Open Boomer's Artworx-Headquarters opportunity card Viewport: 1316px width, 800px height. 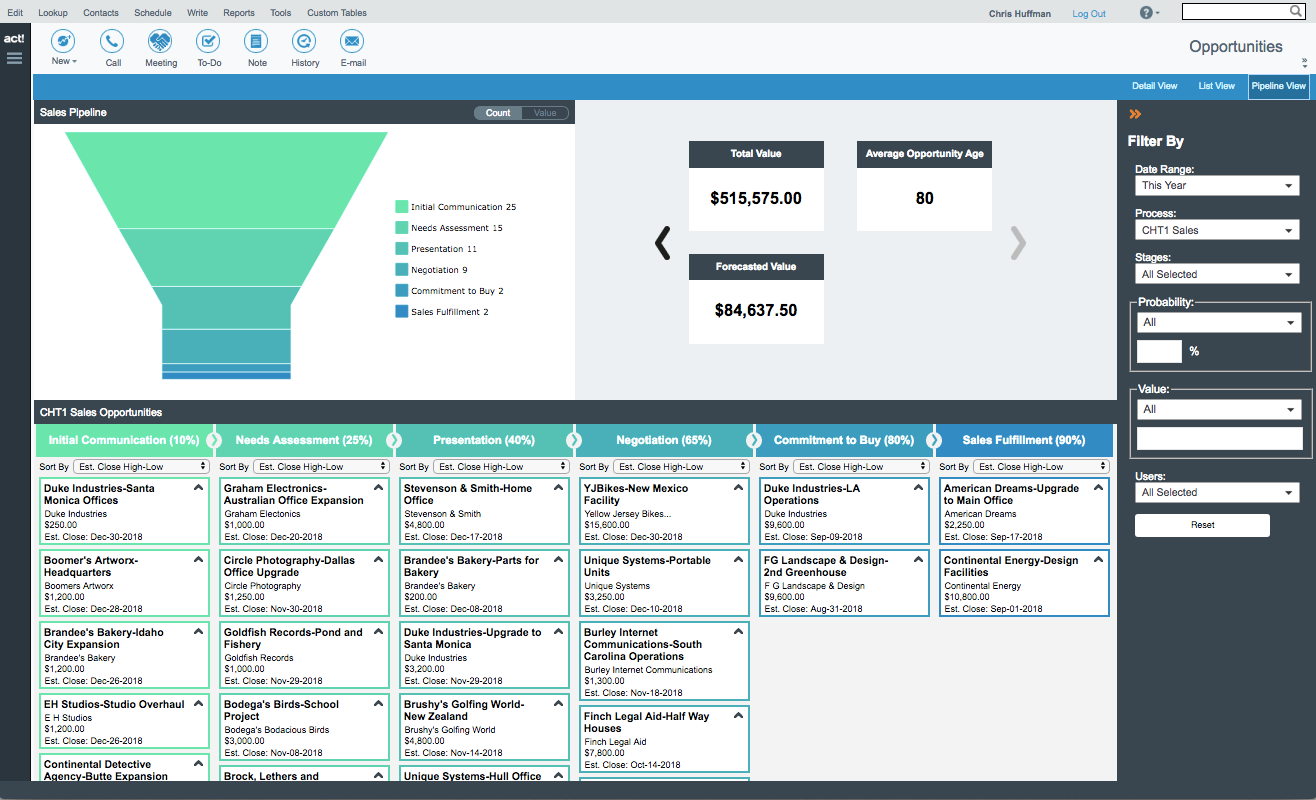coord(124,585)
